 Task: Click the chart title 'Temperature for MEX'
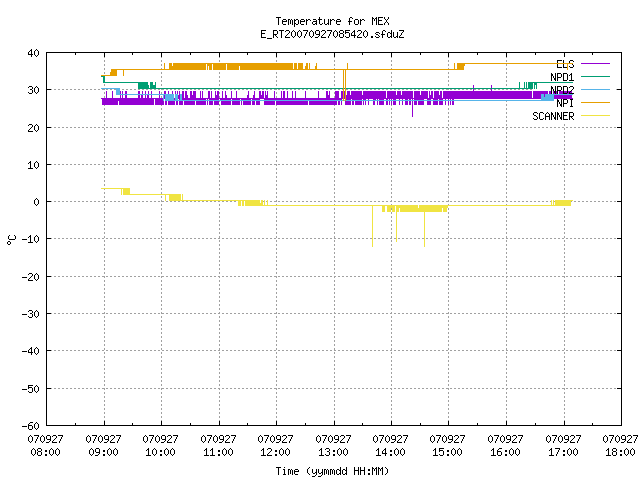coord(332,21)
